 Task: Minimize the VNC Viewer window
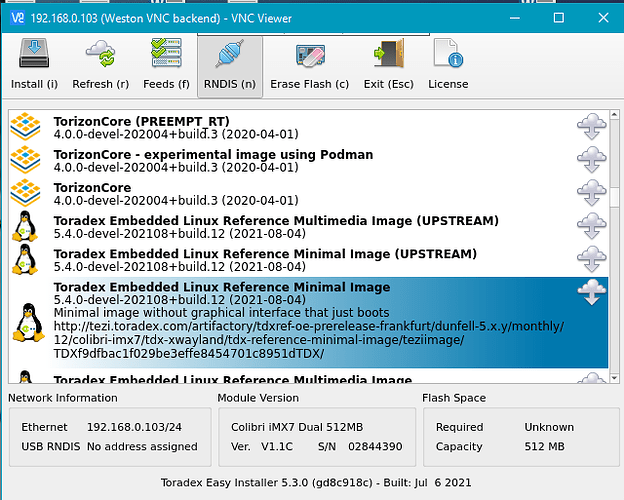pyautogui.click(x=515, y=18)
